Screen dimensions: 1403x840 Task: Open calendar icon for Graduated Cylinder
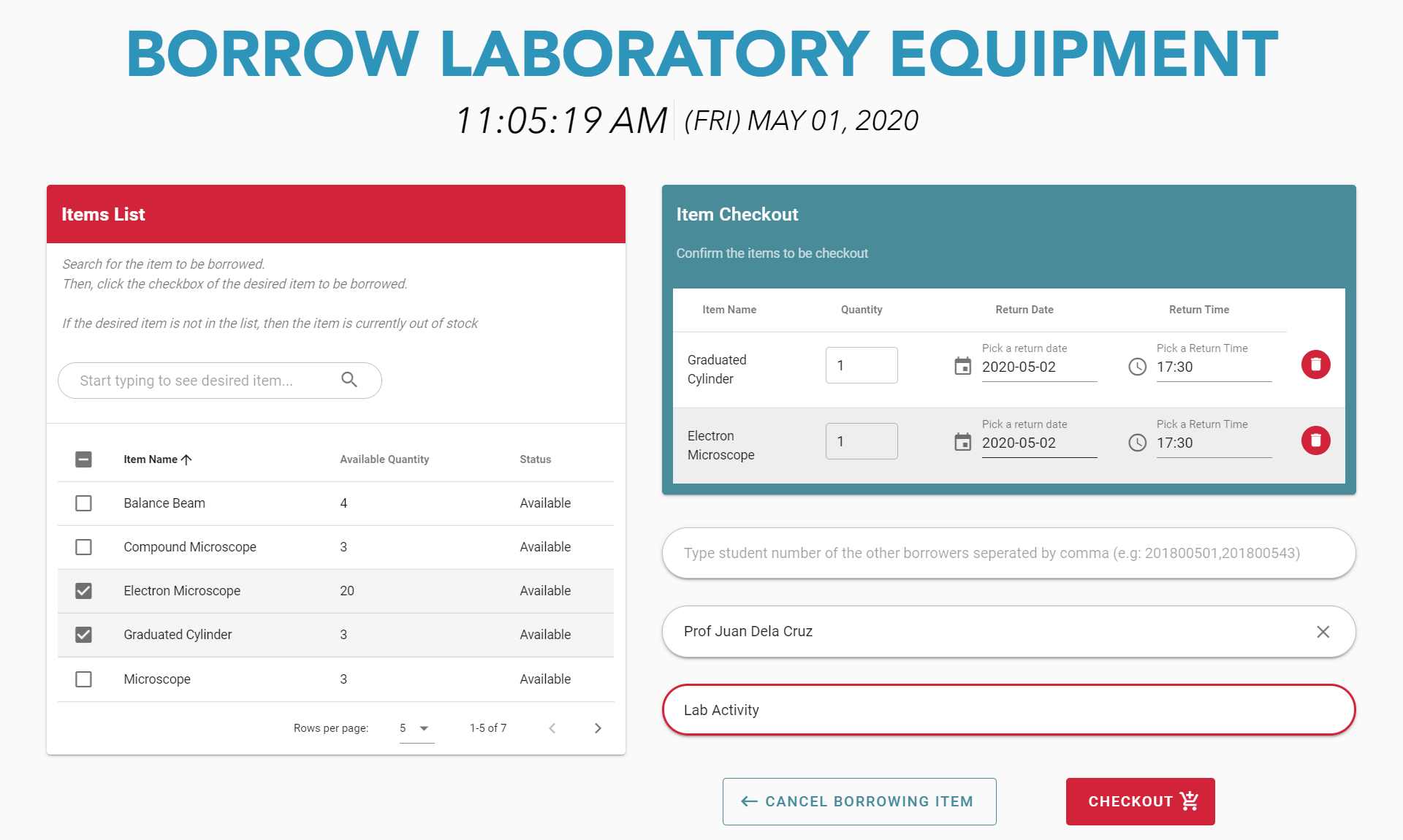coord(962,366)
